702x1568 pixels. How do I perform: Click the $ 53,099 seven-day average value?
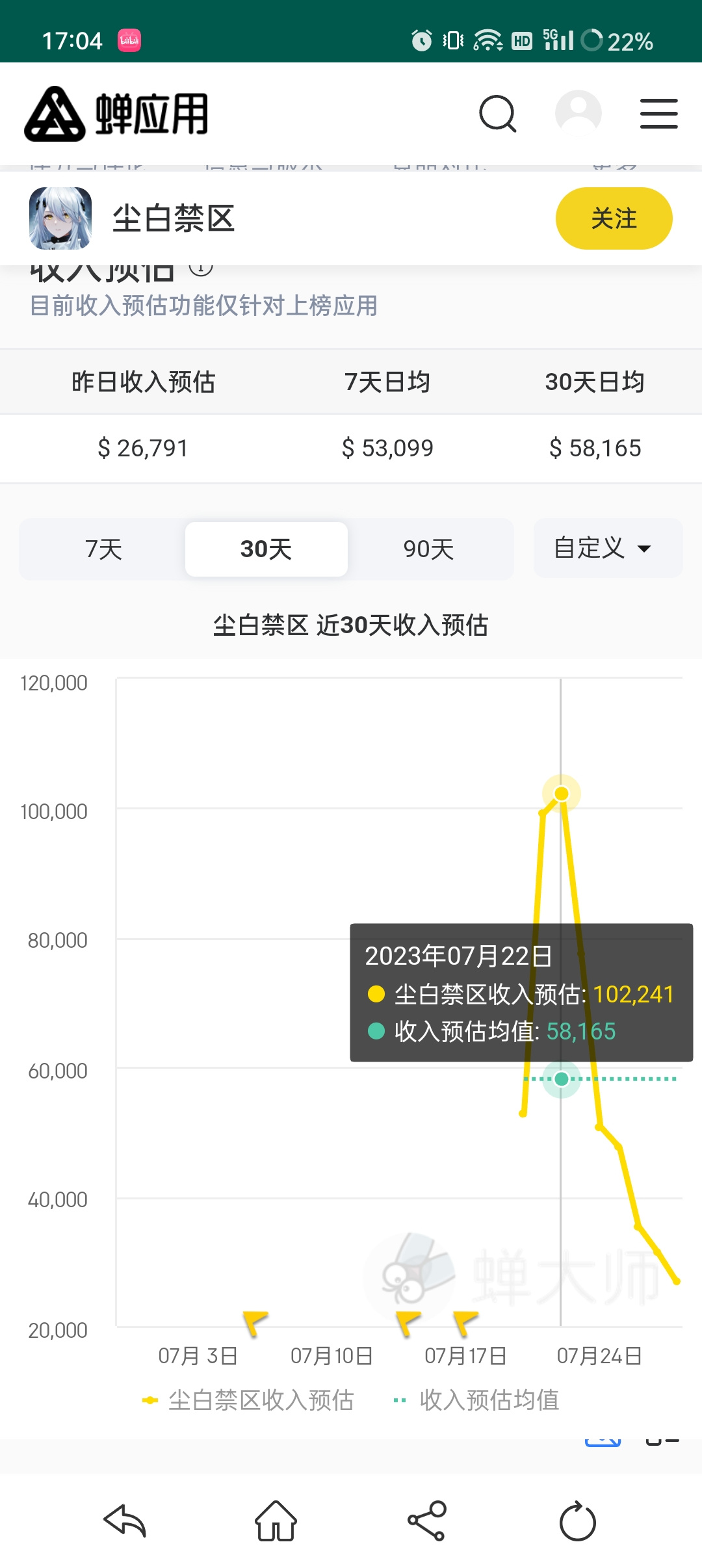387,448
